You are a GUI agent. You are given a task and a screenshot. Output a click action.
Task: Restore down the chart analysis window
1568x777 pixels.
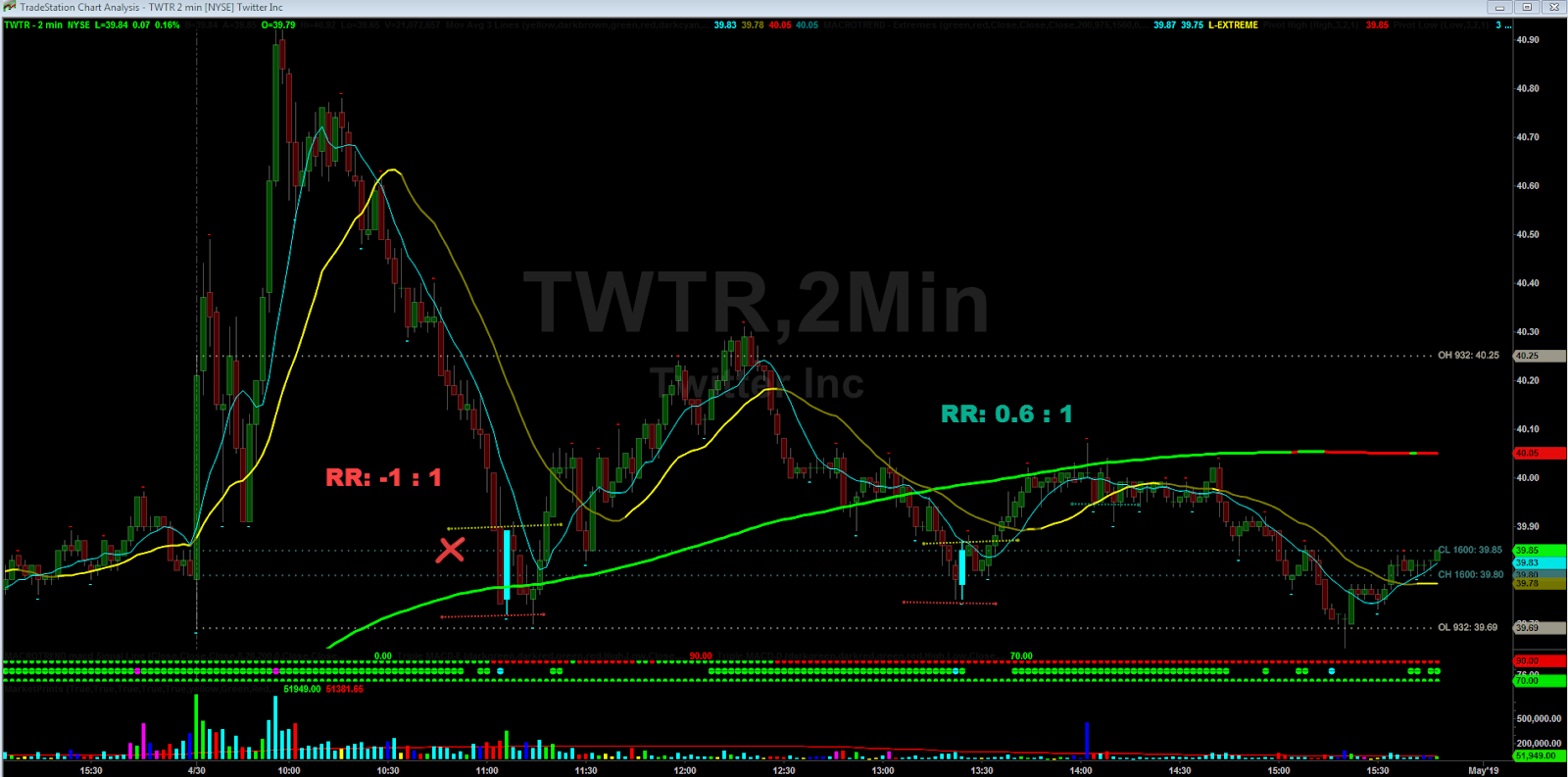(x=1527, y=7)
